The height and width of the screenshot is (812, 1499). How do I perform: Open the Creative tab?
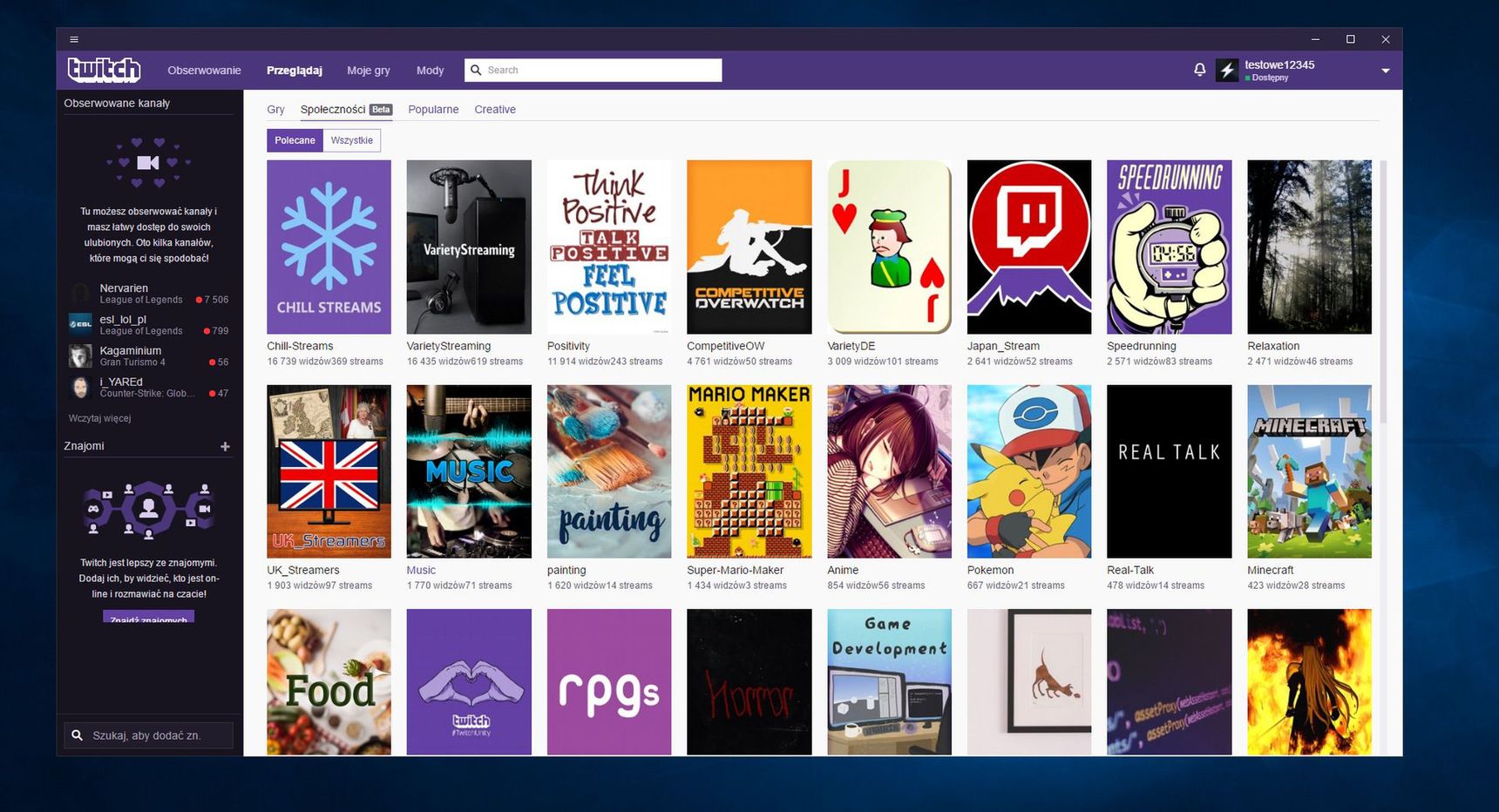pos(495,110)
